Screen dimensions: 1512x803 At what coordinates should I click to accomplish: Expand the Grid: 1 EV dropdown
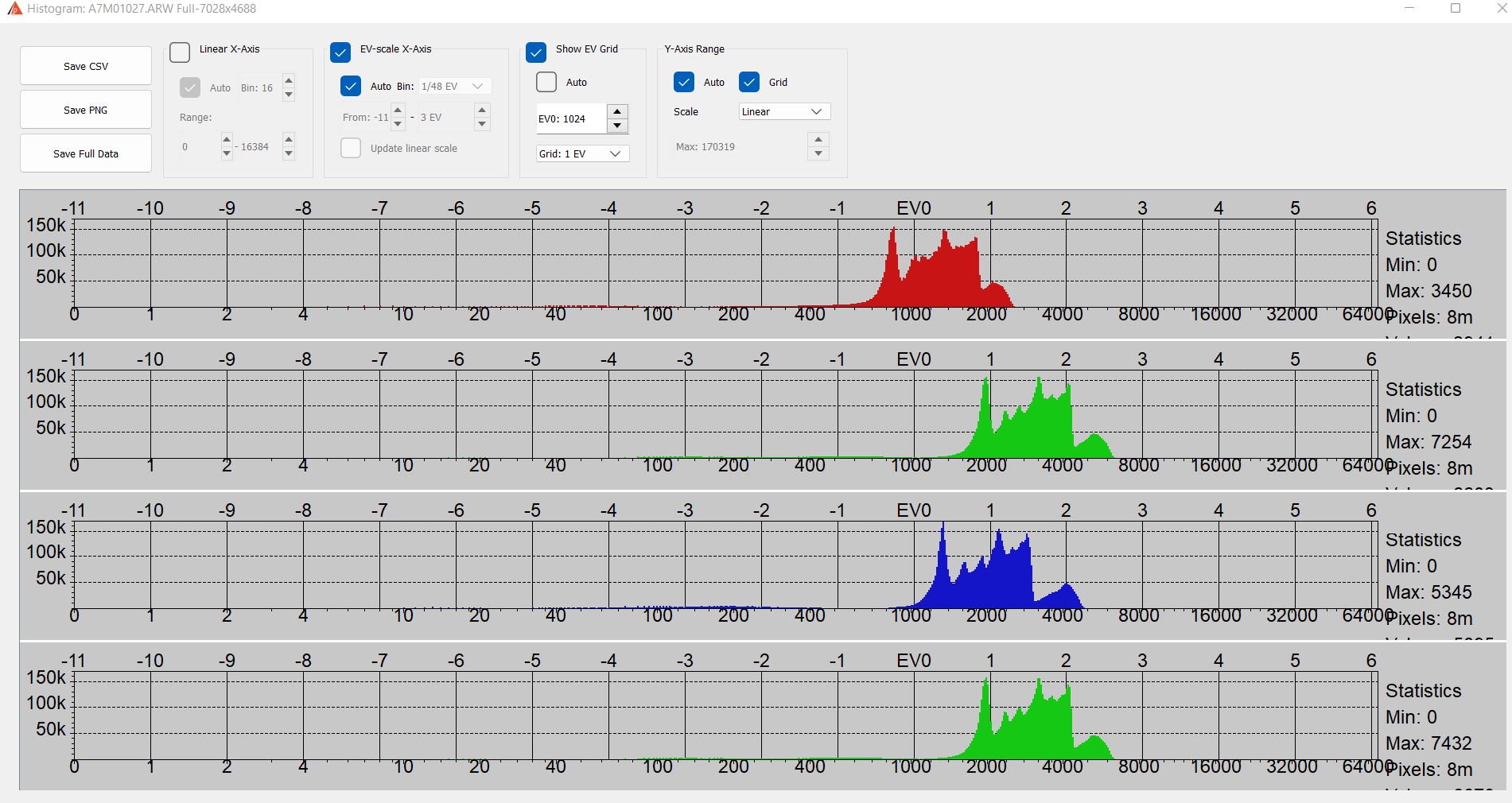pyautogui.click(x=581, y=153)
